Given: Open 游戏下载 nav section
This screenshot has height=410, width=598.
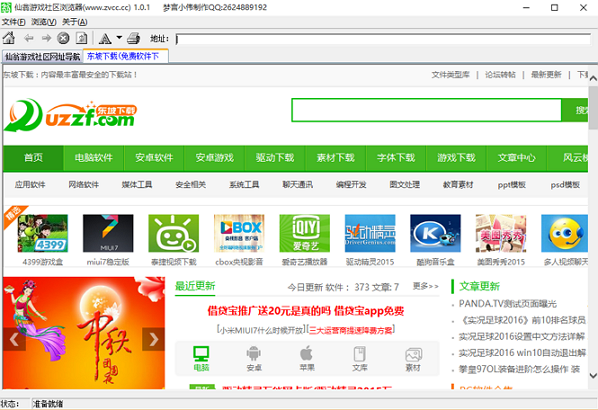Looking at the screenshot, I should pyautogui.click(x=456, y=158).
